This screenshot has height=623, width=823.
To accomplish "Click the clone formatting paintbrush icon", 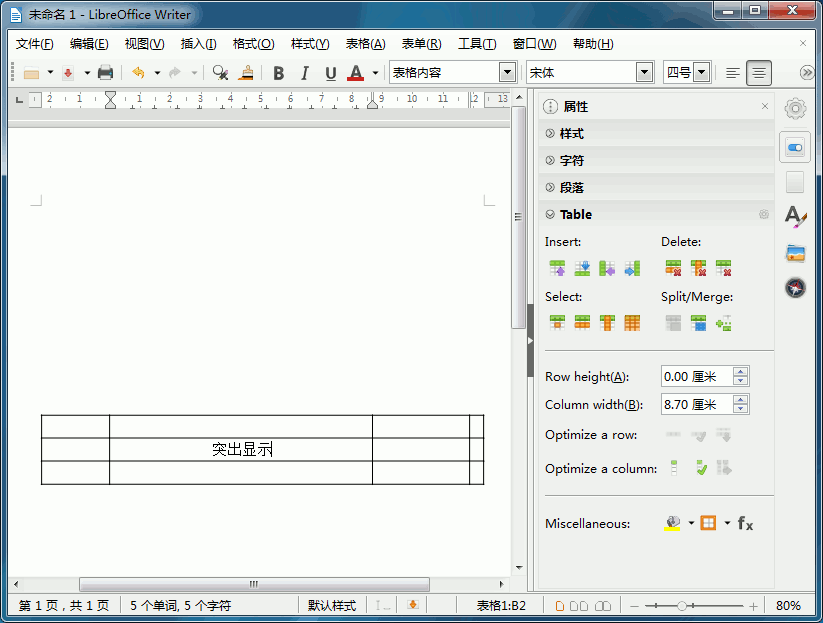I will (x=246, y=73).
